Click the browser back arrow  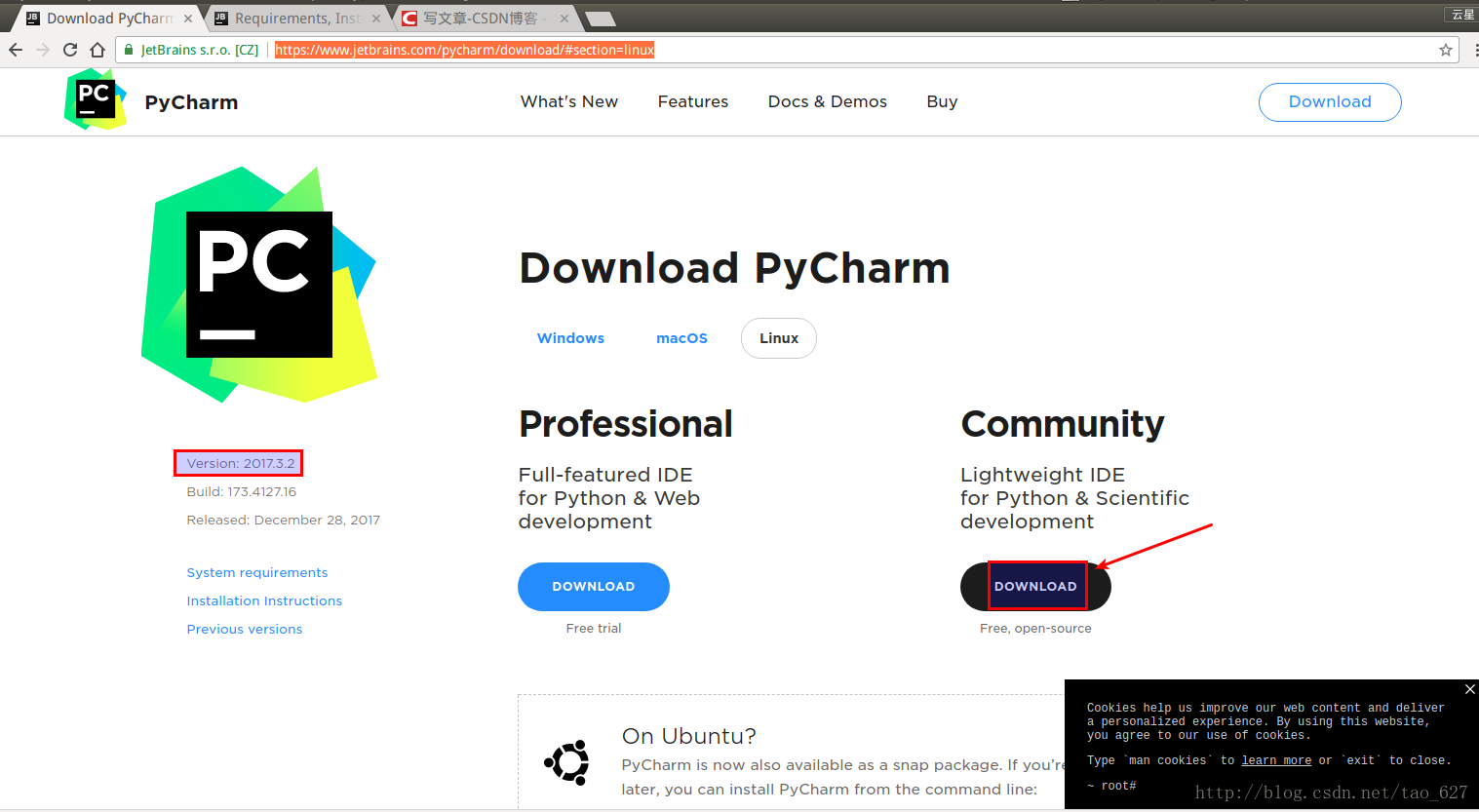tap(16, 50)
